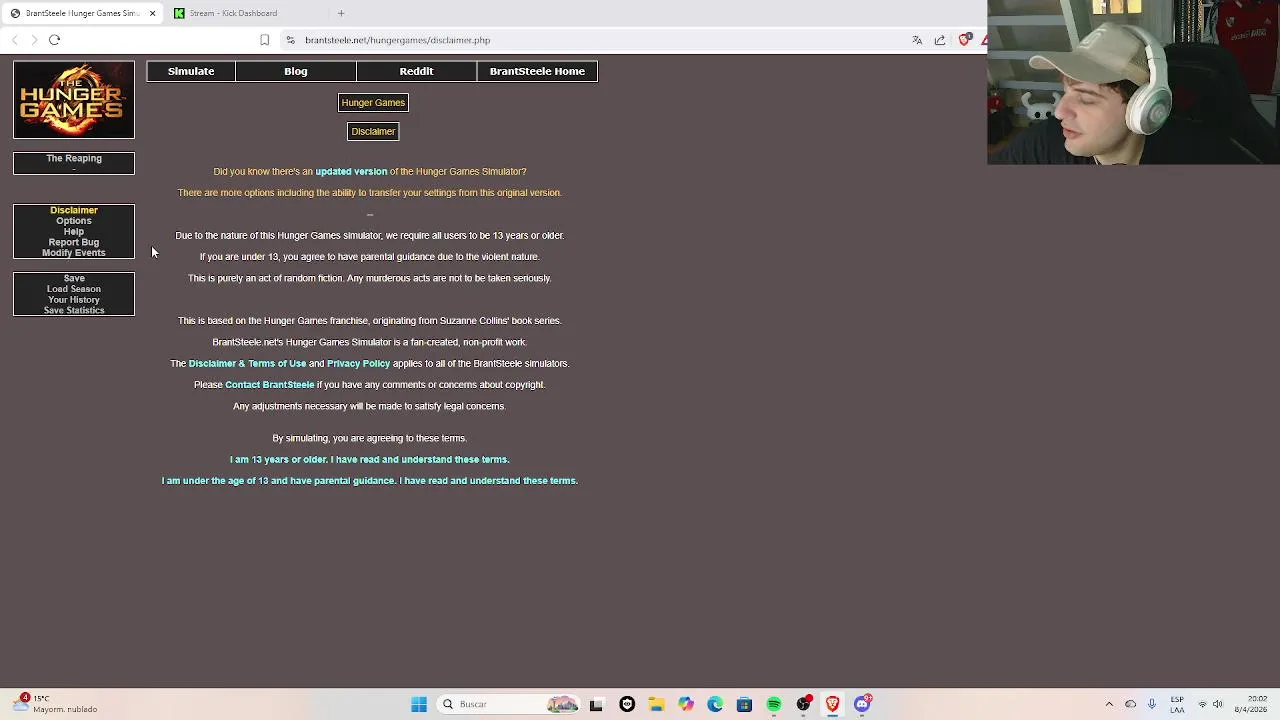This screenshot has height=720, width=1280.
Task: Open Spotify from the taskbar
Action: (x=774, y=704)
